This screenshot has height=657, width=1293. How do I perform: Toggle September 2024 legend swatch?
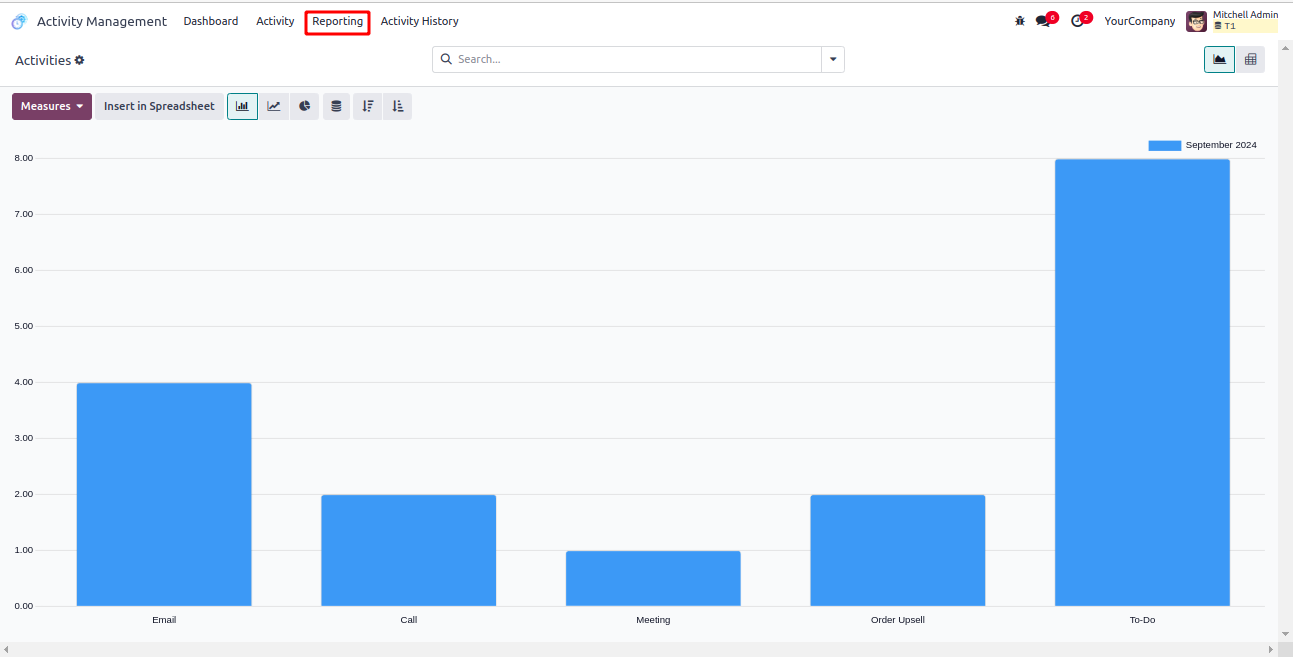click(x=1164, y=145)
